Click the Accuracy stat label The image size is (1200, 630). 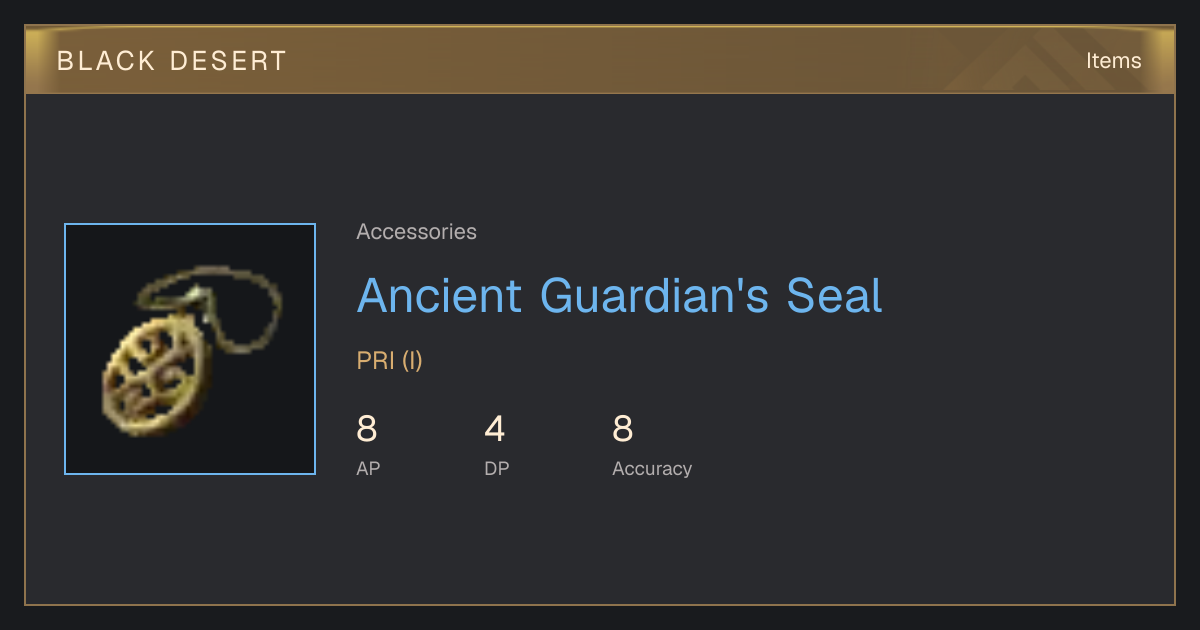coord(652,469)
